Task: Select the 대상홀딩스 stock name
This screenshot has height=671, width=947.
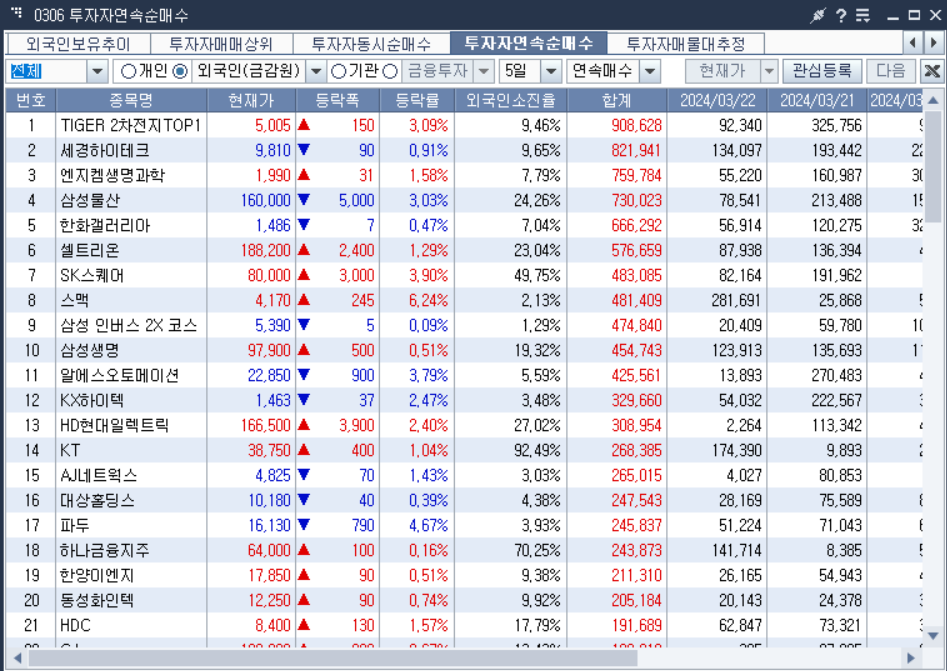Action: pos(97,501)
